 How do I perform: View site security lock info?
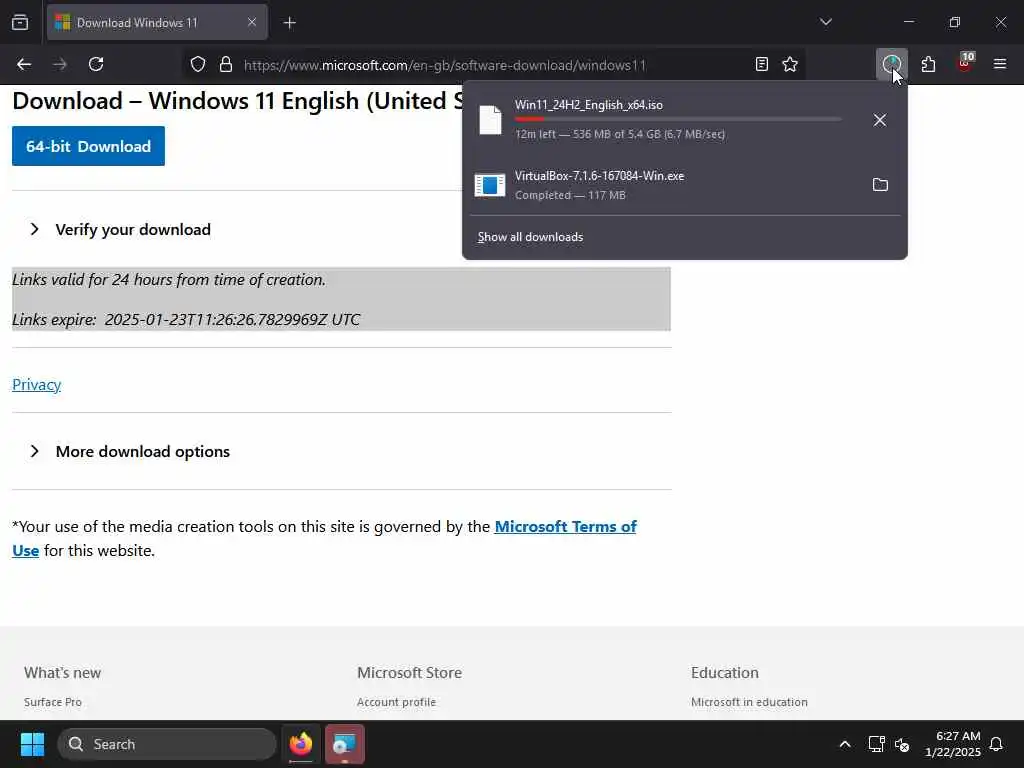(226, 65)
